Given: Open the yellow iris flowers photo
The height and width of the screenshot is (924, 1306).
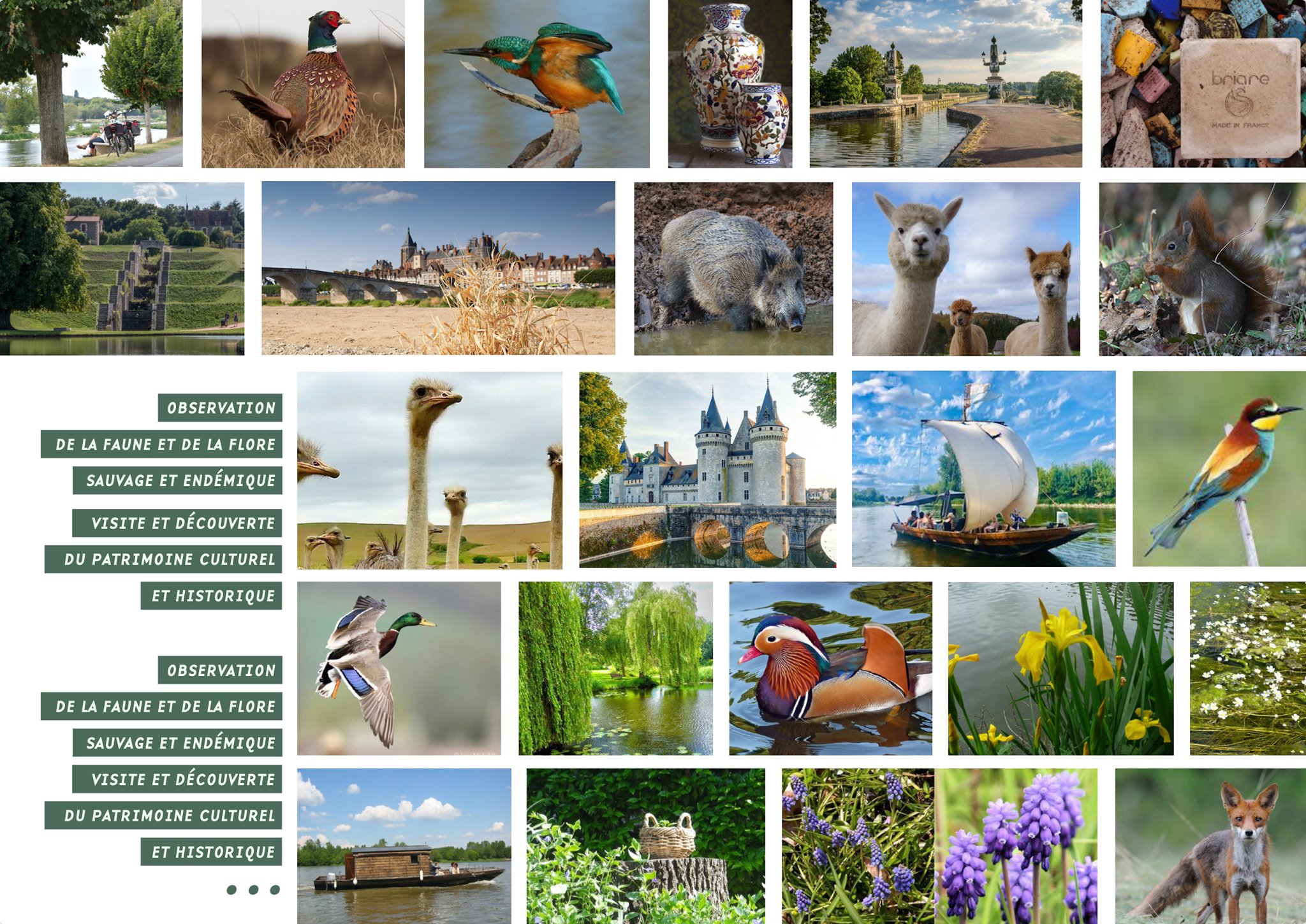Looking at the screenshot, I should click(x=1060, y=668).
